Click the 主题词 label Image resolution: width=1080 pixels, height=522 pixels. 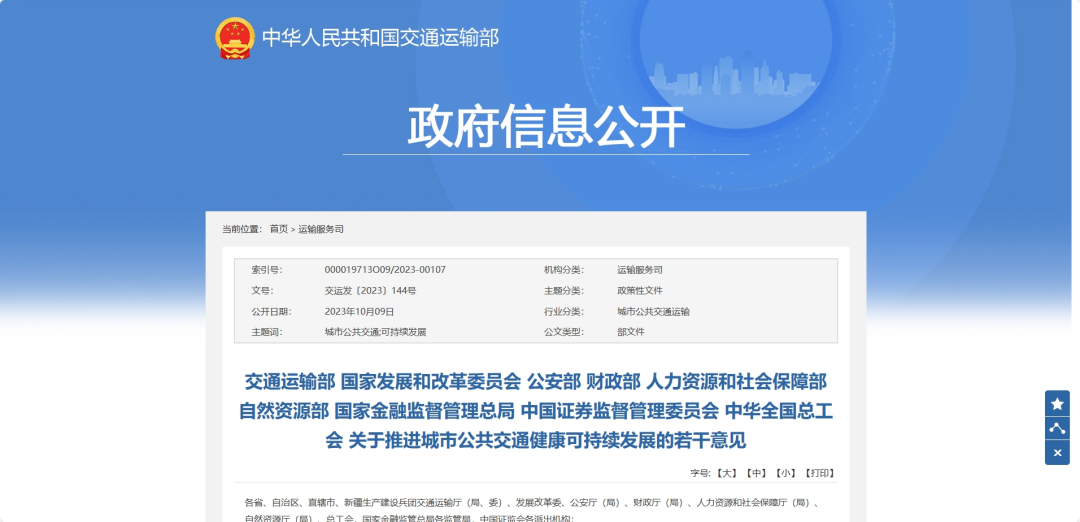pyautogui.click(x=267, y=332)
